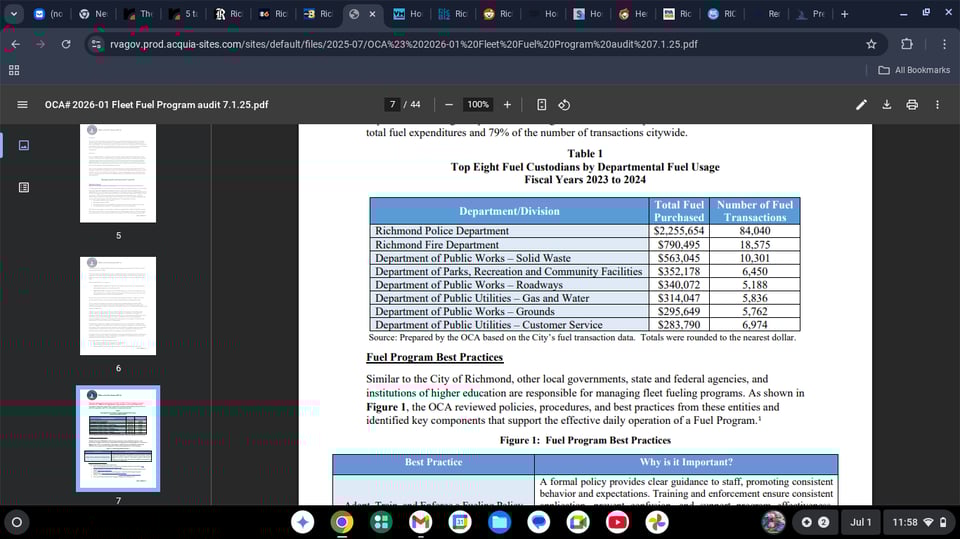Switch to the '5 t' browser tab
The height and width of the screenshot is (539, 960).
click(183, 13)
